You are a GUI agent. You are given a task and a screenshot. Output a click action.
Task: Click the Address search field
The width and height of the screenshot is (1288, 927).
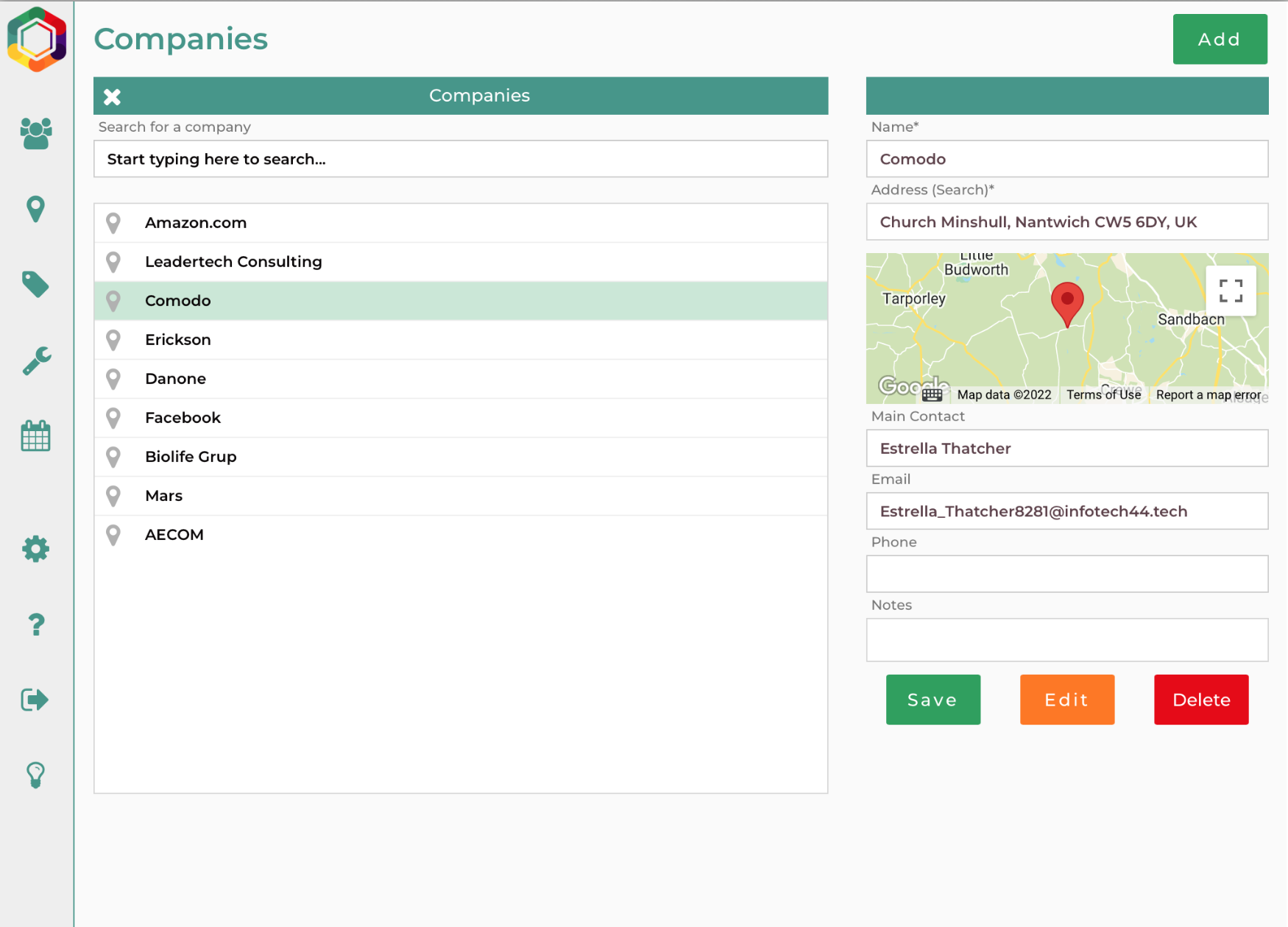1067,221
